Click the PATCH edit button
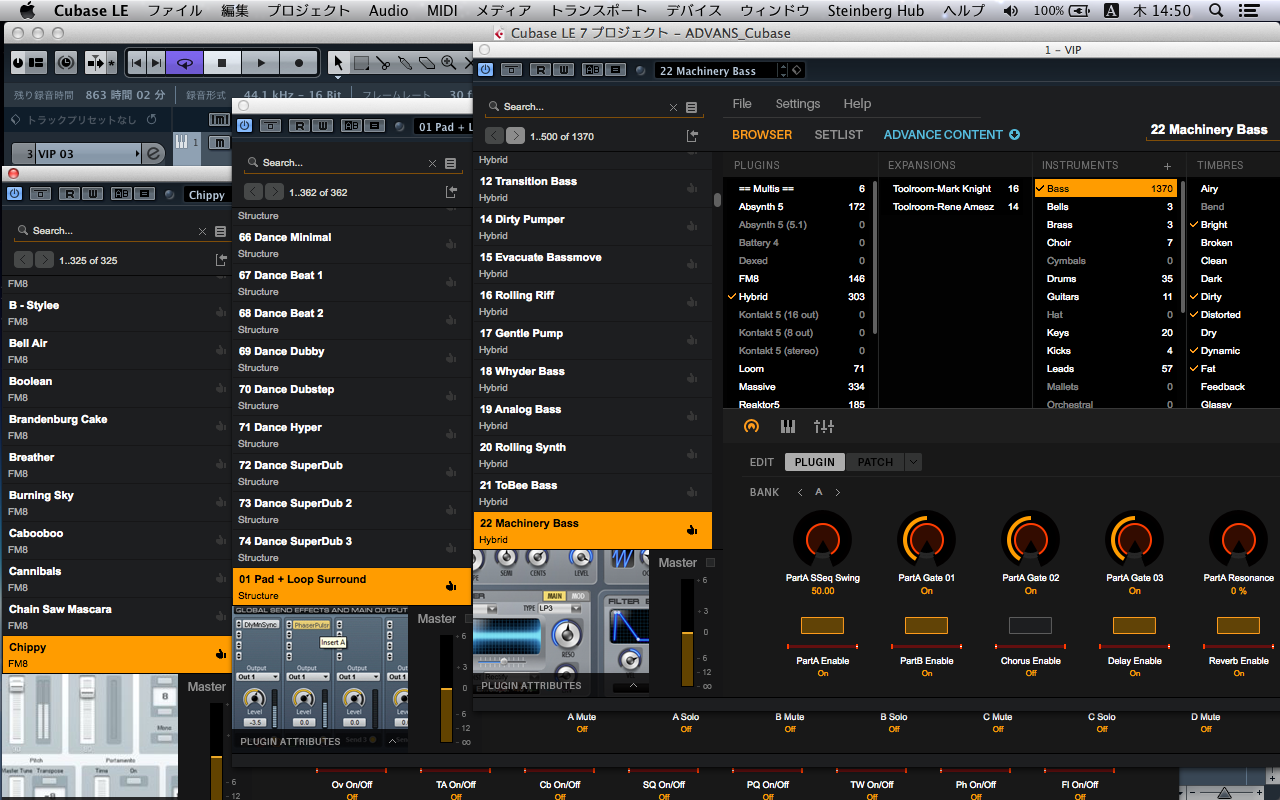Image resolution: width=1280 pixels, height=800 pixels. [875, 462]
